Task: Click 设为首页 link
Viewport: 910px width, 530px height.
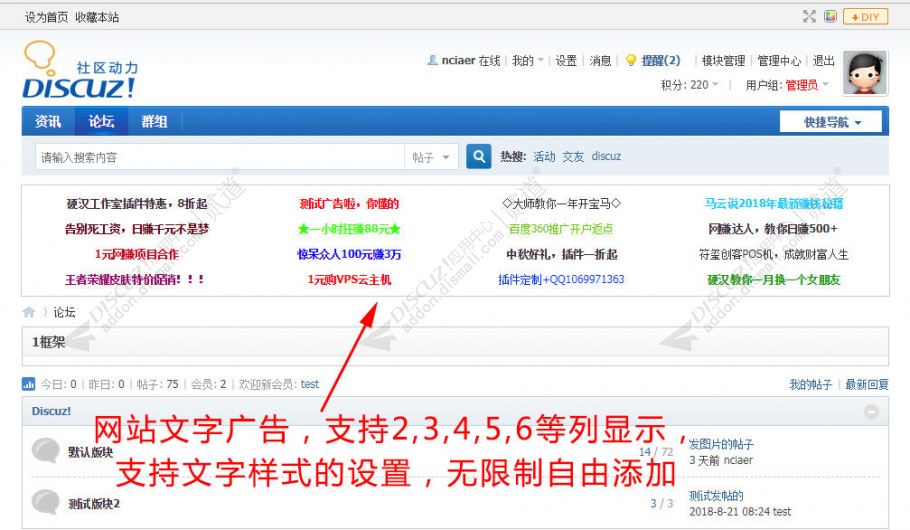Action: (46, 17)
